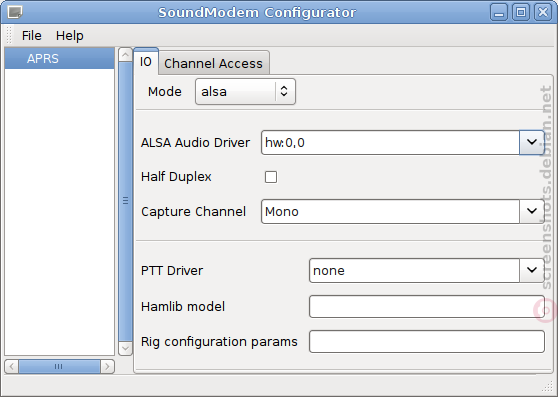The image size is (558, 397).
Task: Click the PTT Driver none field
Action: click(x=414, y=270)
